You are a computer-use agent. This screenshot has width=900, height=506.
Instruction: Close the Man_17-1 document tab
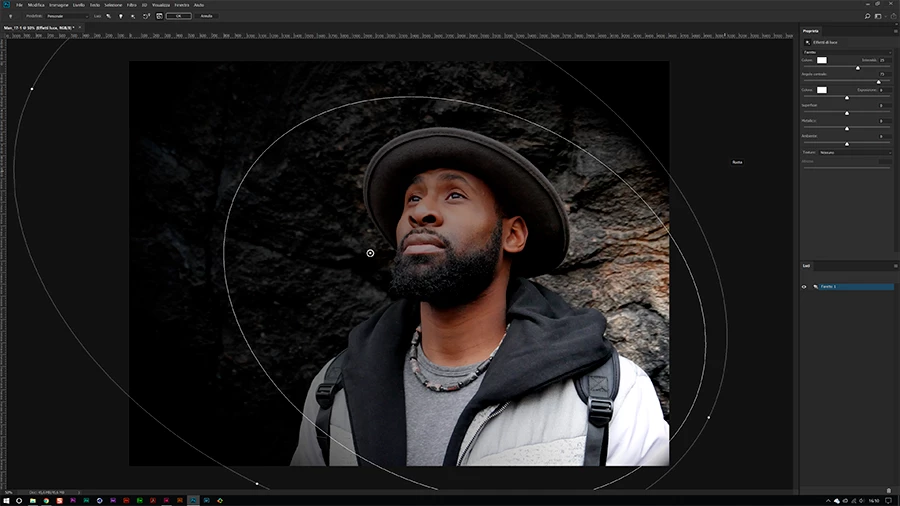pyautogui.click(x=80, y=27)
